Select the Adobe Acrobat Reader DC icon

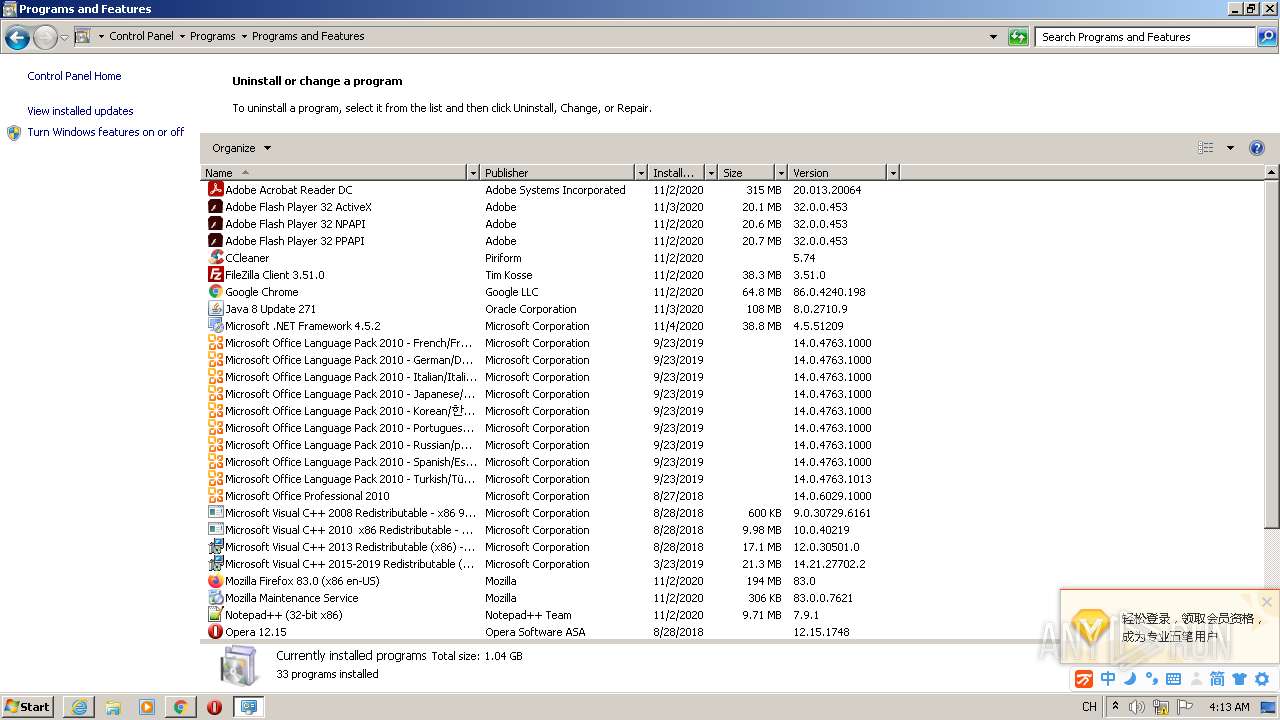(x=215, y=190)
